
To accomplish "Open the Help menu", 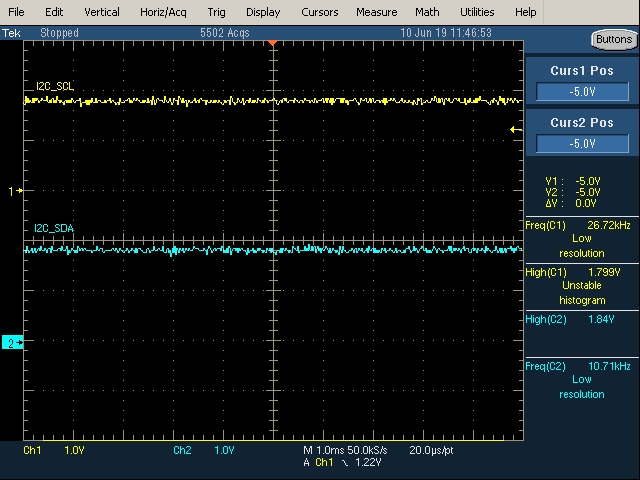I will 525,12.
